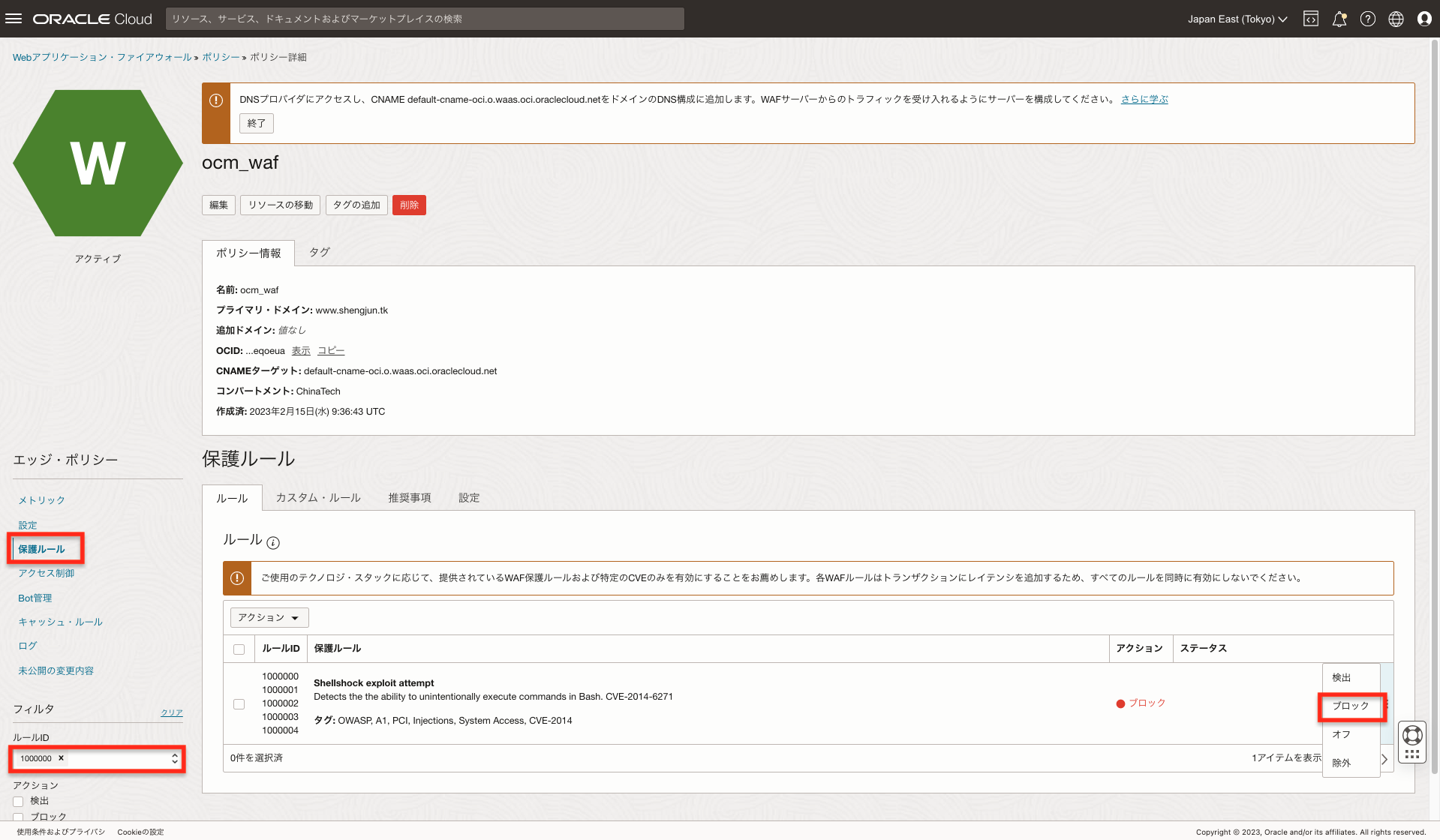The image size is (1440, 840).
Task: Click the dots grid under the lifebuoy
Action: tap(1412, 754)
